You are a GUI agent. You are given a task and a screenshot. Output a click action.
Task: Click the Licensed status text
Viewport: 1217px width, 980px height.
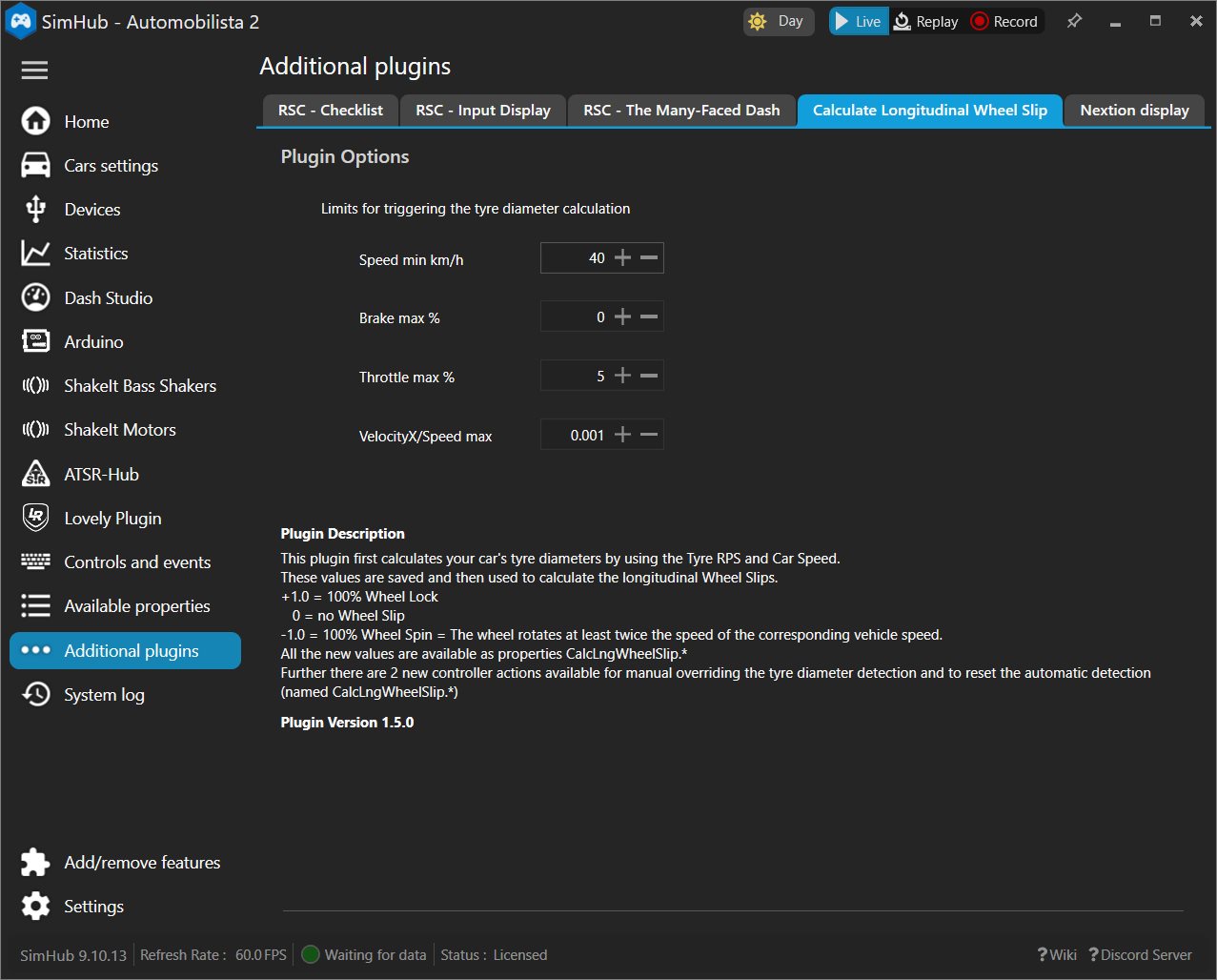(x=520, y=954)
